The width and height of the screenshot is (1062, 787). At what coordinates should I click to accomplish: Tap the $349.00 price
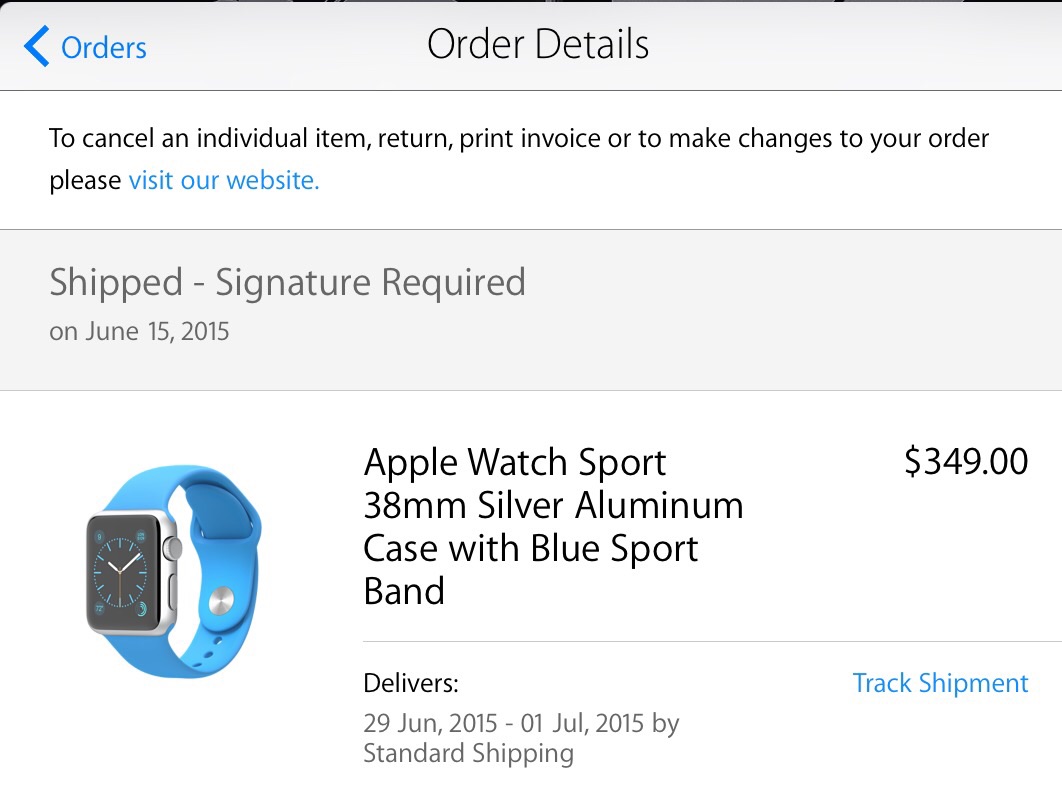[x=965, y=462]
